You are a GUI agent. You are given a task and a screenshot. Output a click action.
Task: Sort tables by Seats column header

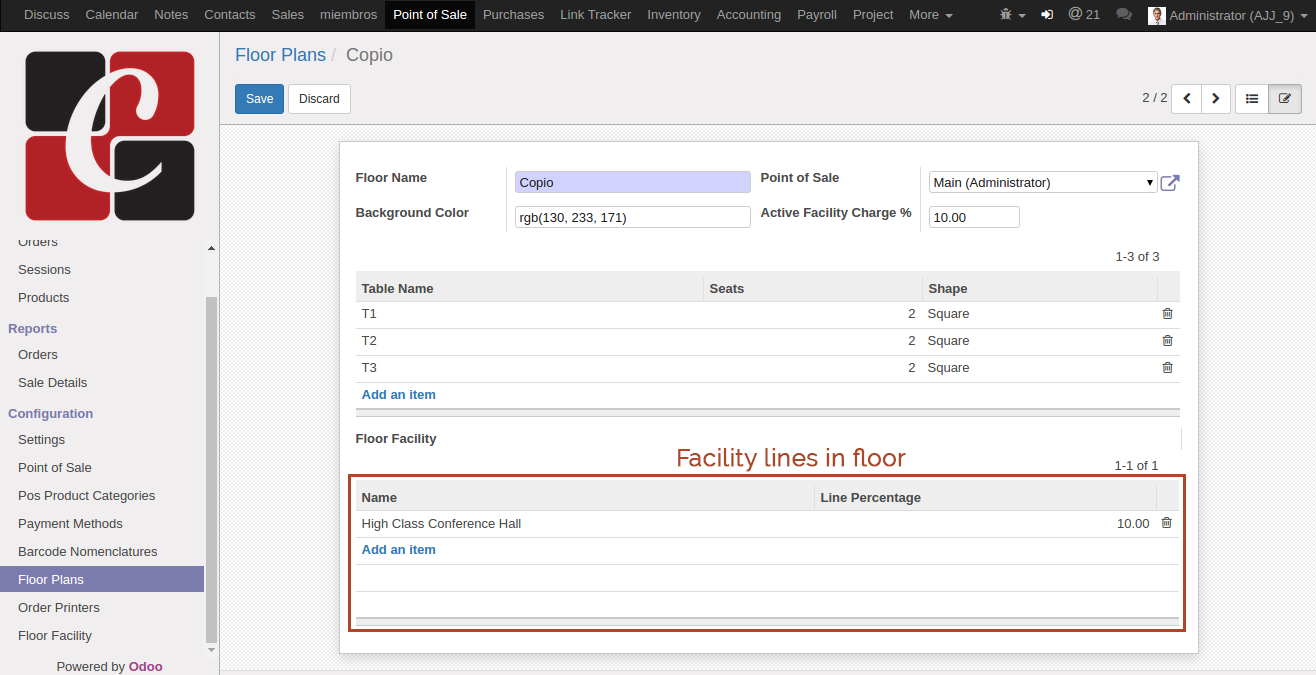[x=813, y=288]
